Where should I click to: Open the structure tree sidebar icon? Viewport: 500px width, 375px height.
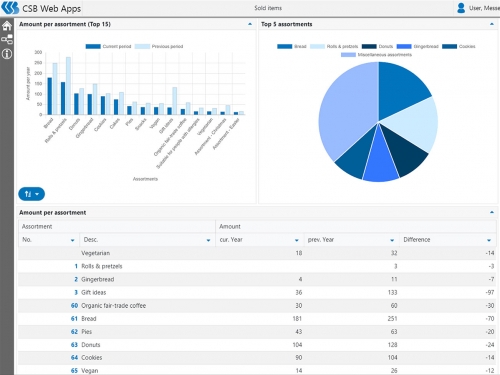[x=7, y=39]
